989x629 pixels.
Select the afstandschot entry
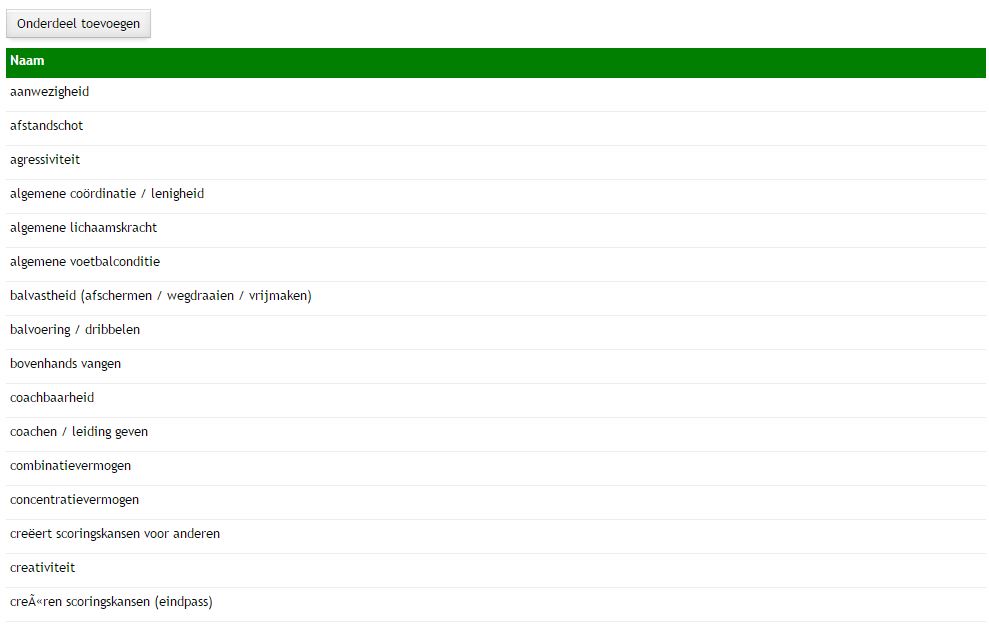[47, 126]
